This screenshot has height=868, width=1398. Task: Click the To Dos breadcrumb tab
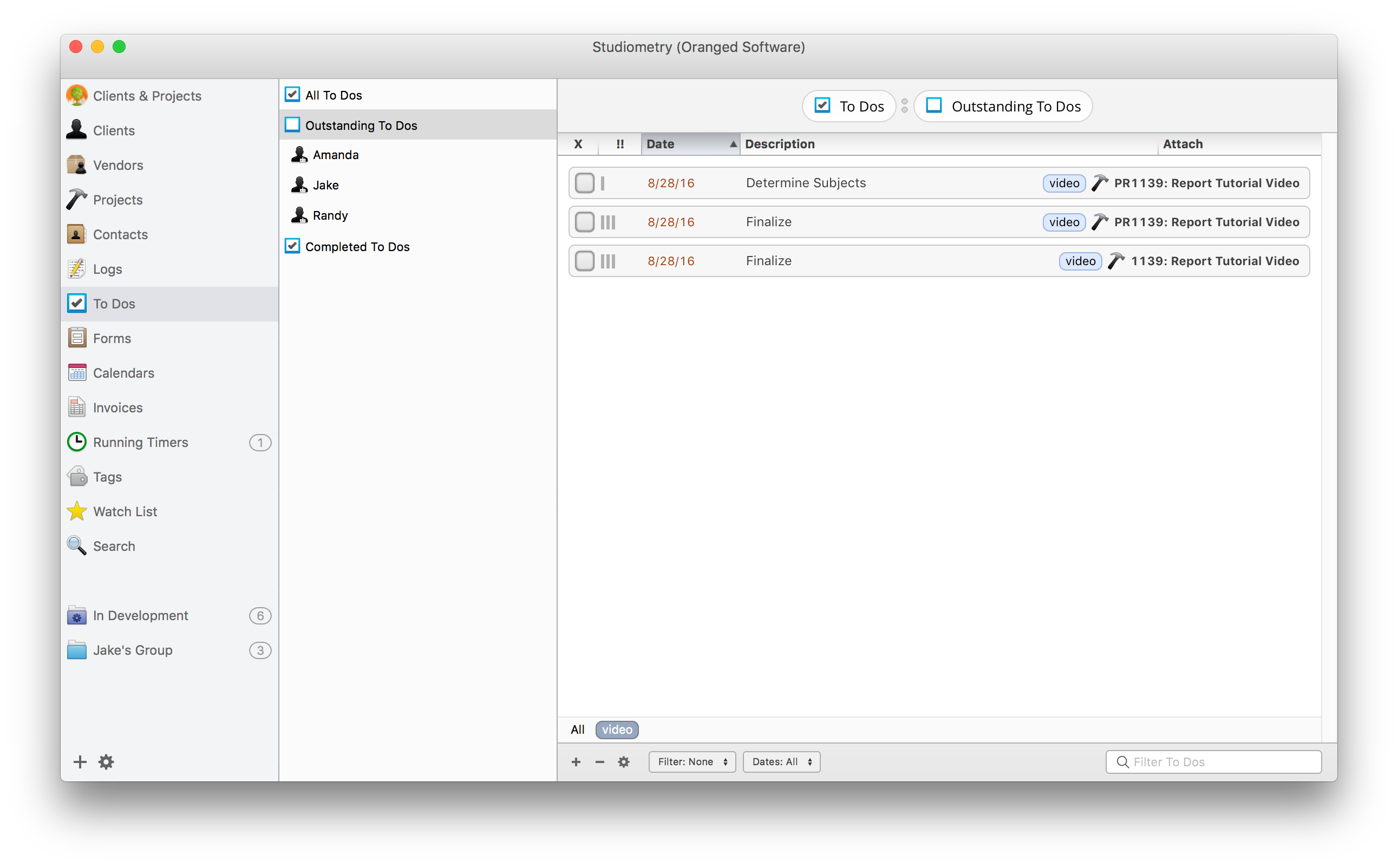849,106
